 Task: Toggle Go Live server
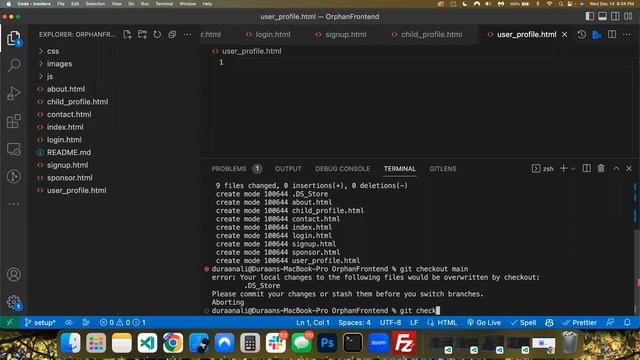click(x=484, y=322)
